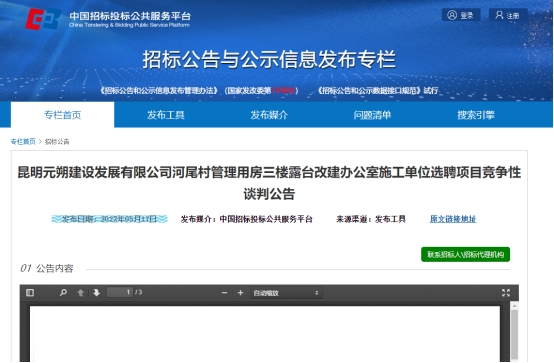
Task: Open the 问题清单 tab
Action: point(372,115)
